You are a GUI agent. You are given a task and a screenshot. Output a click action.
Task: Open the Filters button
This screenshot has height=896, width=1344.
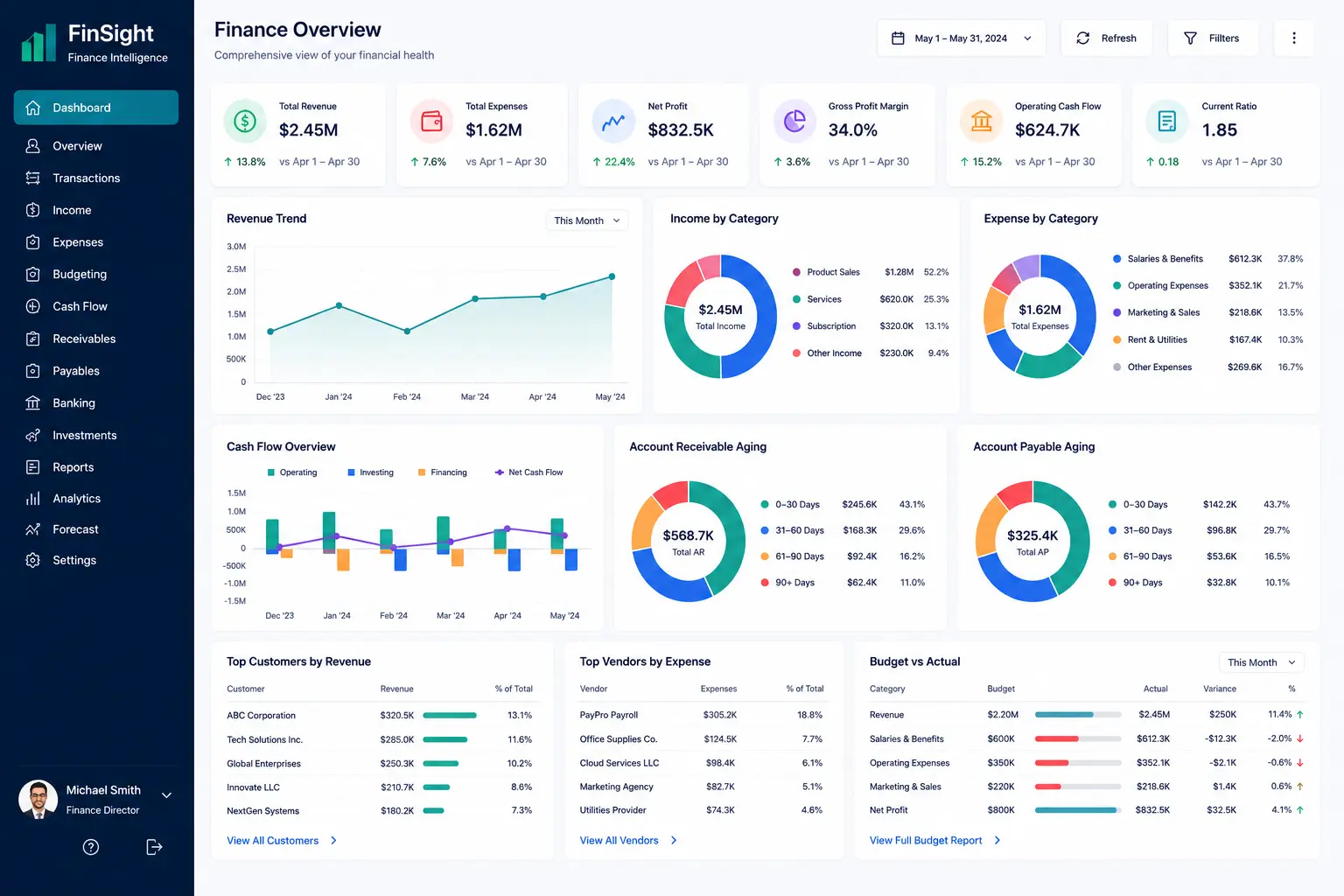1212,38
